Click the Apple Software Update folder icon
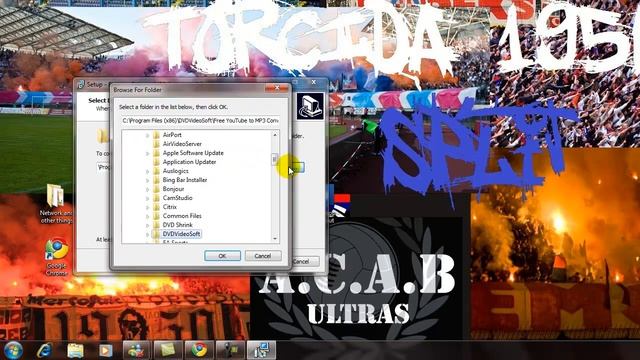The width and height of the screenshot is (640, 360). (156, 153)
